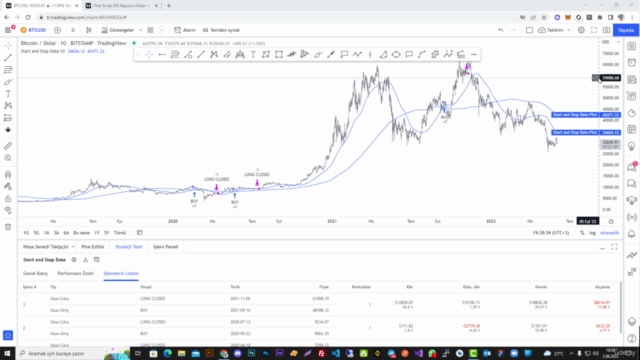Toggle log scale on the price axis

[x=592, y=233]
